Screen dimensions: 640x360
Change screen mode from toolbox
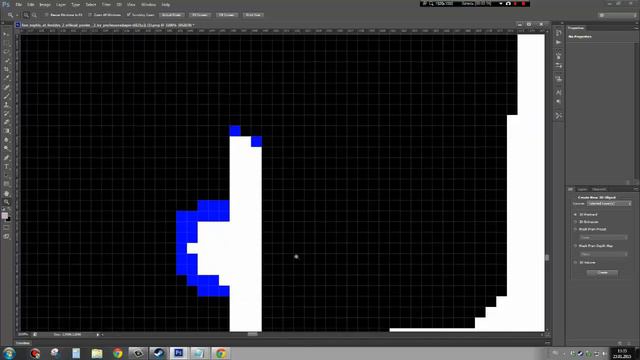click(6, 237)
